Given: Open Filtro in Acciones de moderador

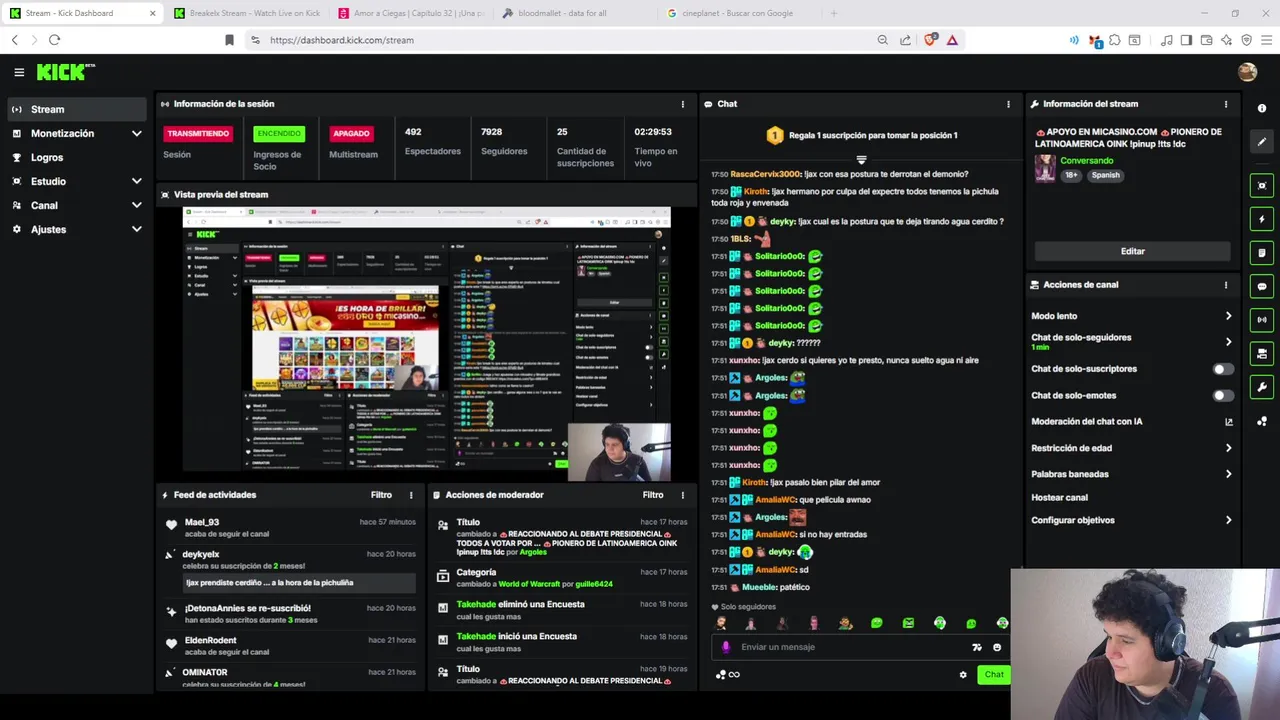Looking at the screenshot, I should [653, 495].
